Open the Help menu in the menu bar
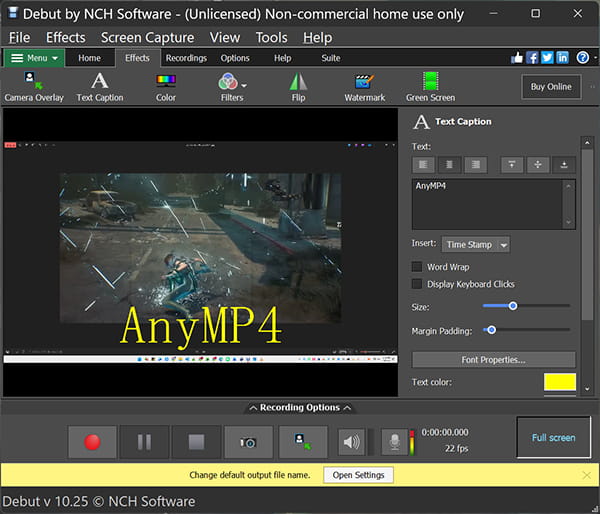The height and width of the screenshot is (514, 600). [318, 38]
